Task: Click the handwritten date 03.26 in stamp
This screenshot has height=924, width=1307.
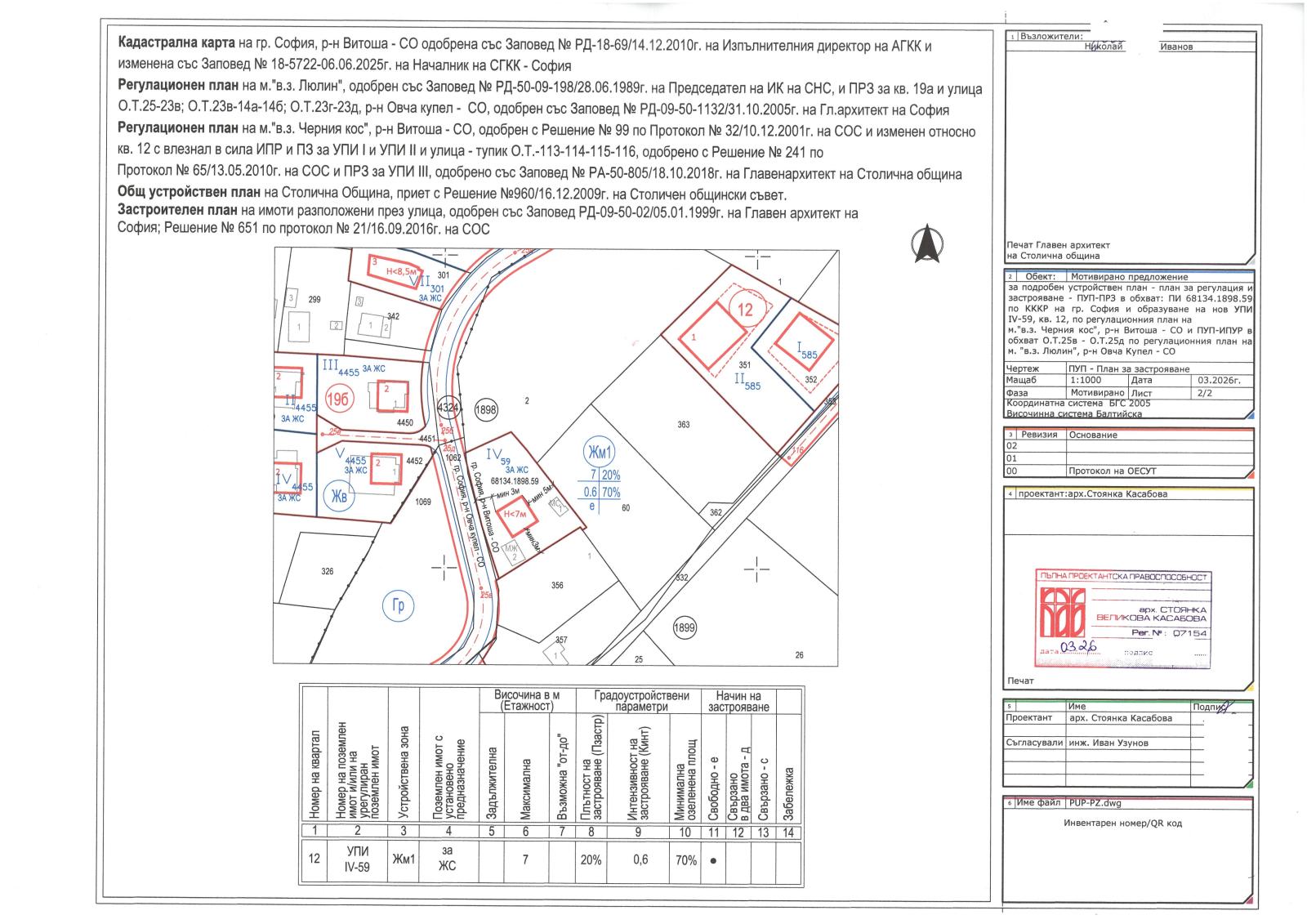Action: coord(1080,647)
